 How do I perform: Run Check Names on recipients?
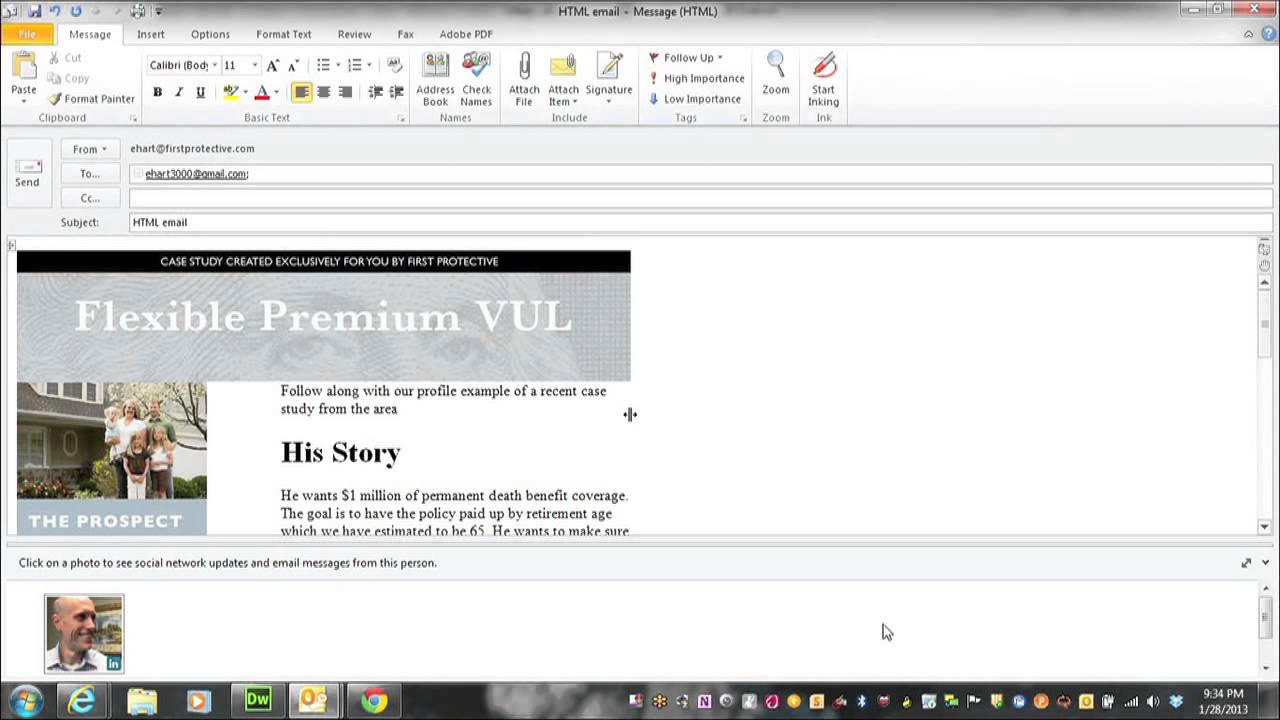(x=476, y=80)
